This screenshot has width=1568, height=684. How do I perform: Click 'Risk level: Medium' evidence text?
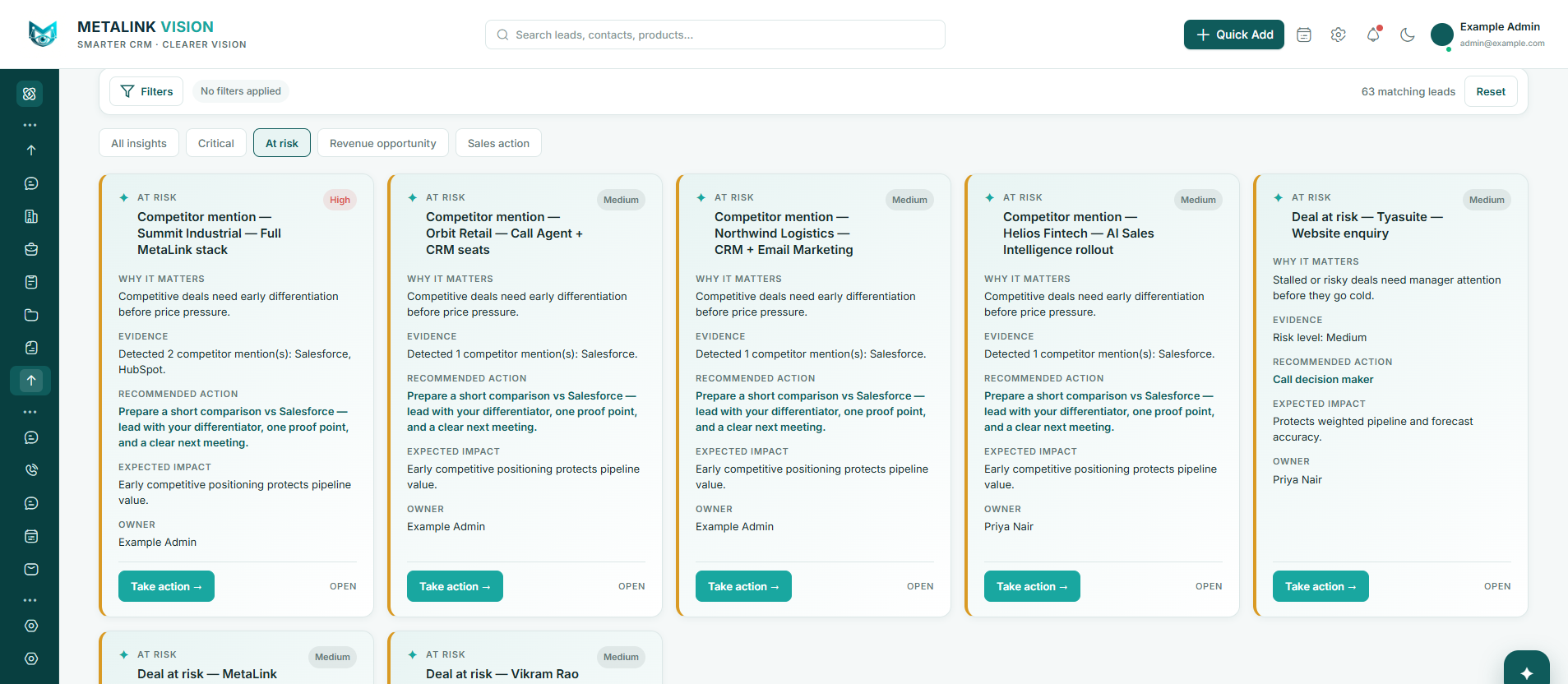(1320, 337)
